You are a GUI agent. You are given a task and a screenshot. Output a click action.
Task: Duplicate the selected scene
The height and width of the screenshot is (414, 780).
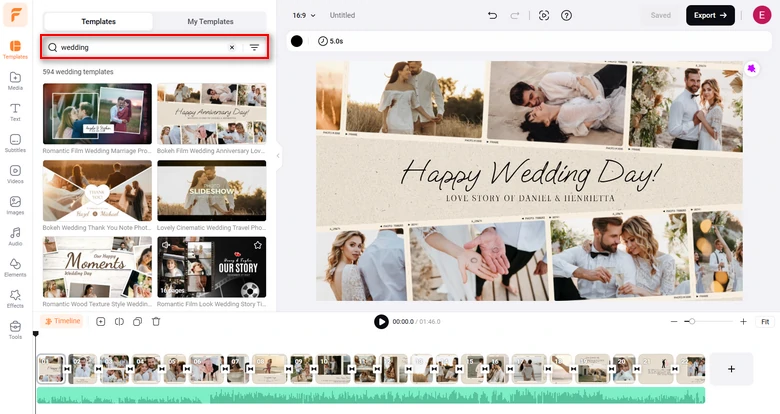click(x=137, y=321)
